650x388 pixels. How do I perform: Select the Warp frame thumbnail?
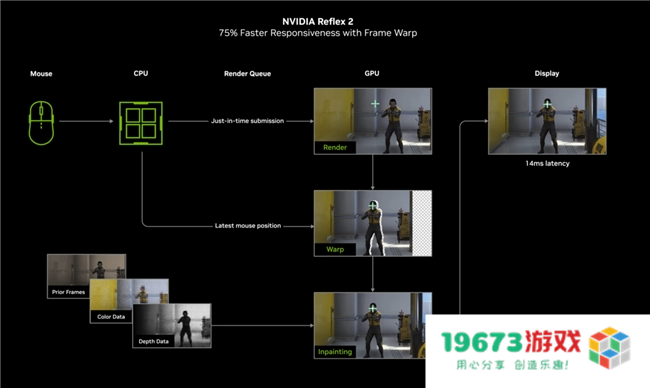point(373,223)
